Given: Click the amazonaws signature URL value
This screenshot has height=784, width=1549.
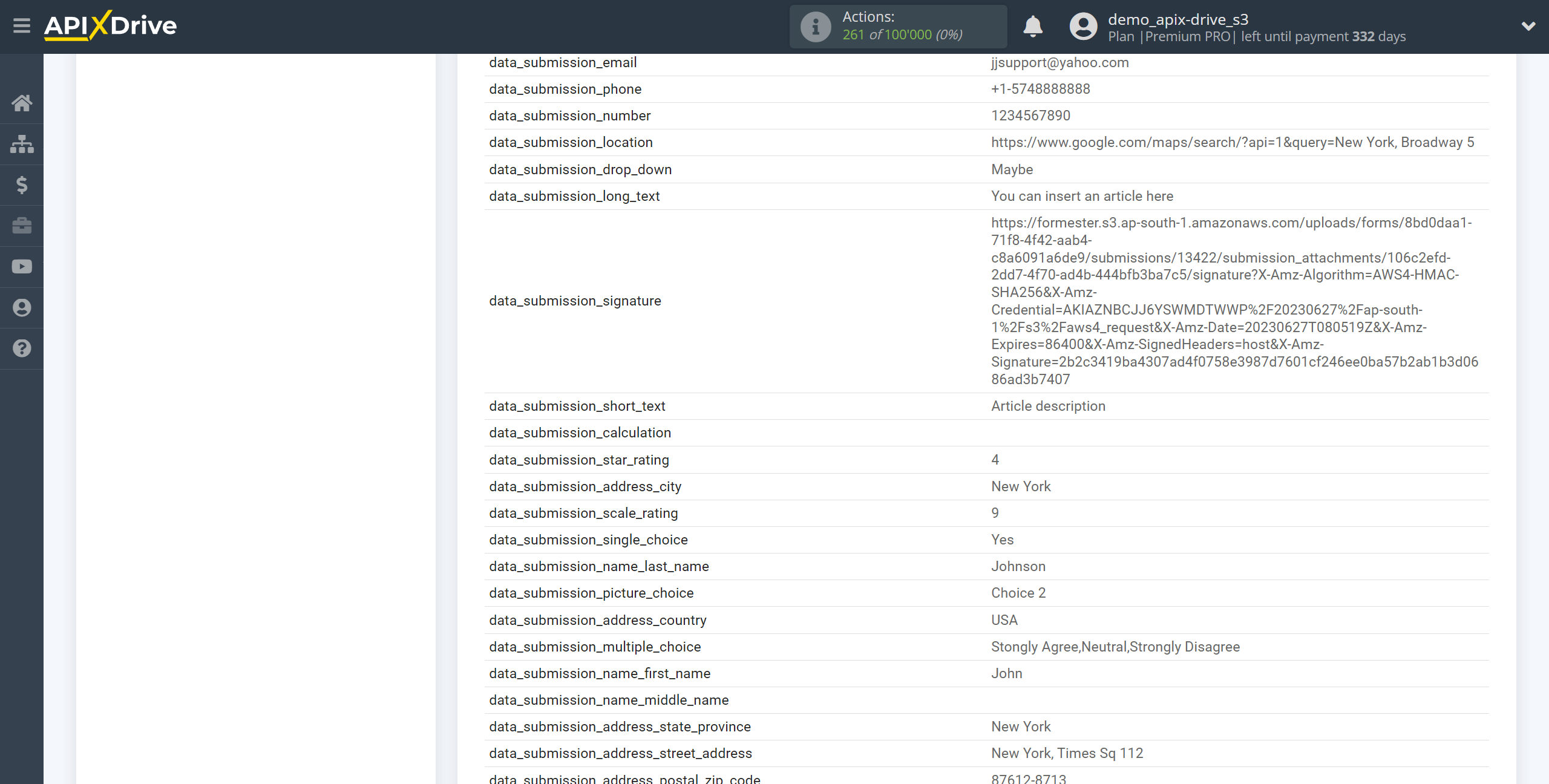Looking at the screenshot, I should point(1234,301).
